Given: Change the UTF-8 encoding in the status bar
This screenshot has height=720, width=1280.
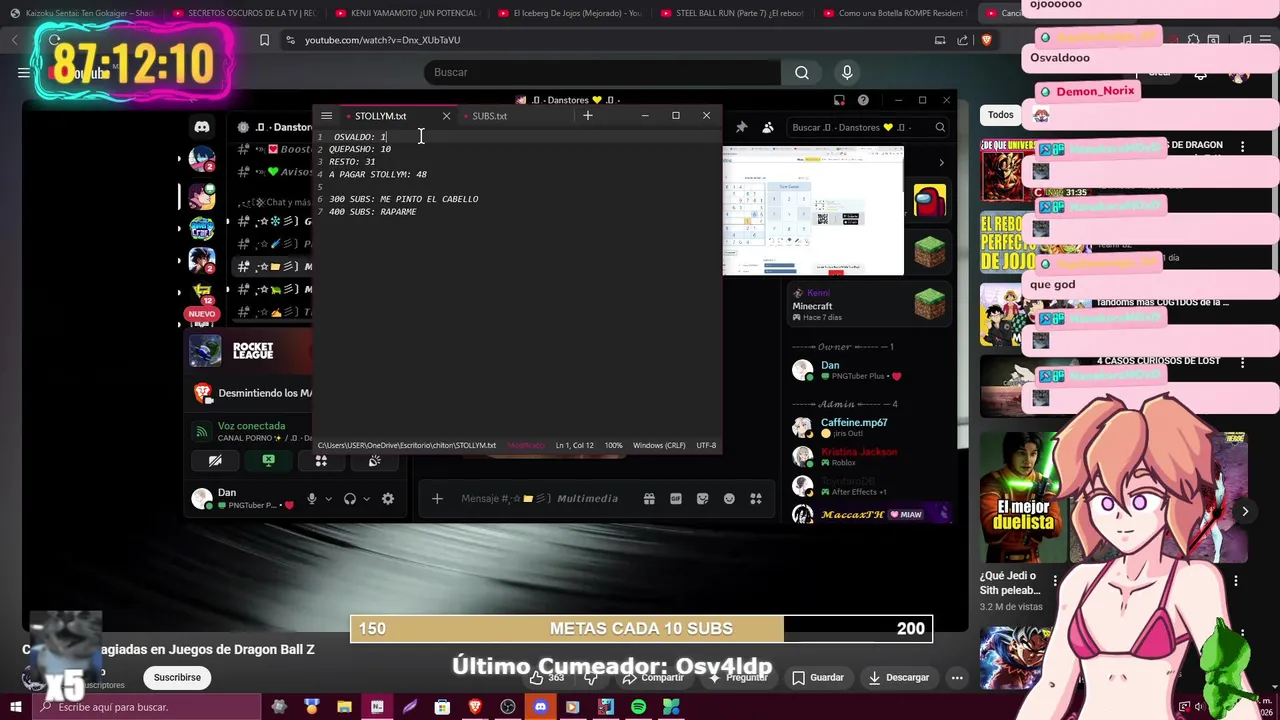Looking at the screenshot, I should [706, 445].
